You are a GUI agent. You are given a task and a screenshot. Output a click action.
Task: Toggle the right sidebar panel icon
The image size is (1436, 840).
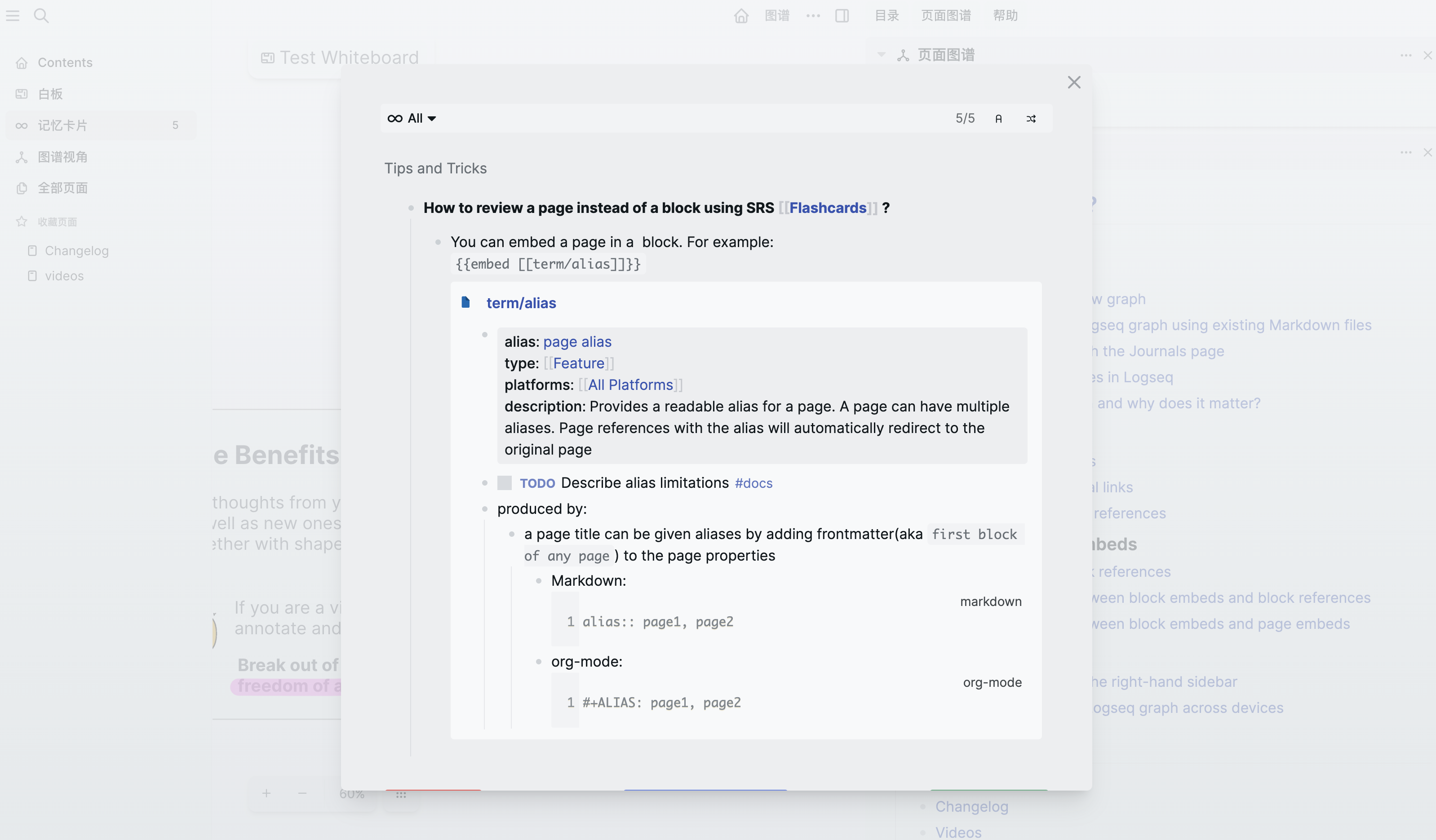842,15
